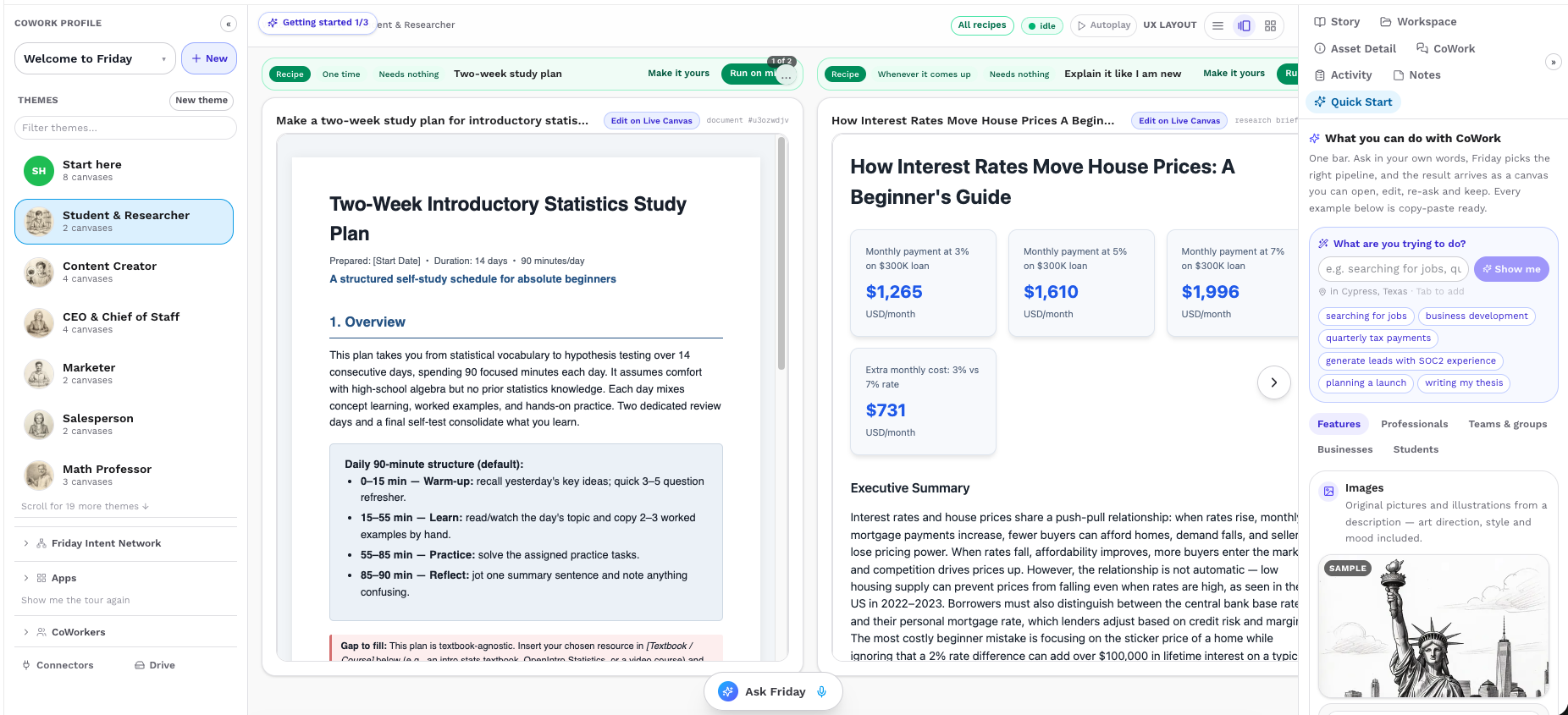1568x715 pixels.
Task: Click the microphone icon in Ask Friday
Action: click(x=821, y=691)
